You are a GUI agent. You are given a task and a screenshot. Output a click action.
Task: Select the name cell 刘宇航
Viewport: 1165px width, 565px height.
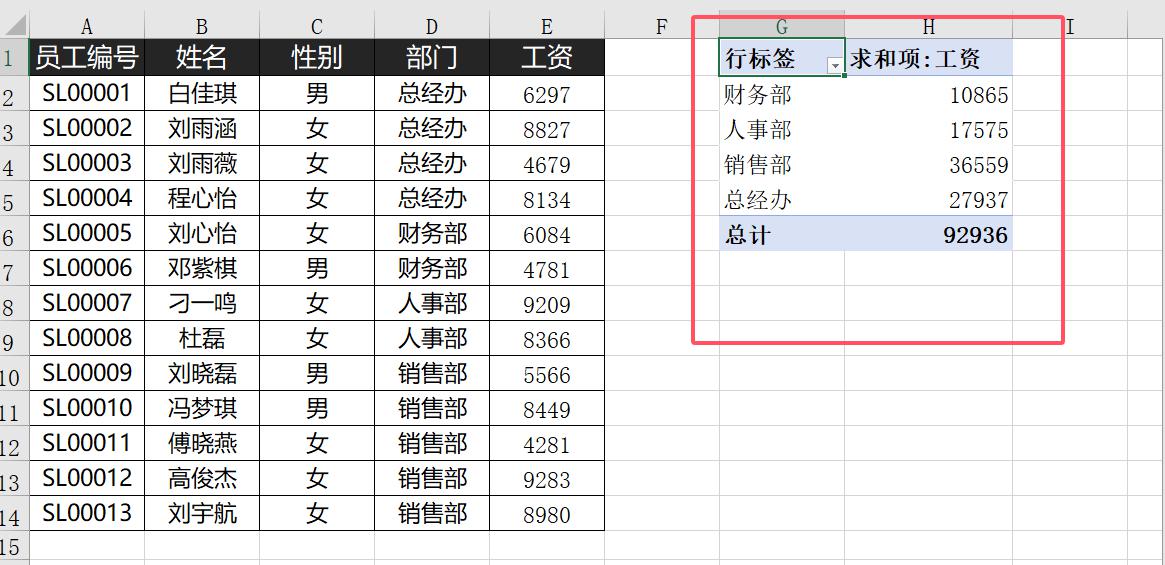(x=201, y=513)
